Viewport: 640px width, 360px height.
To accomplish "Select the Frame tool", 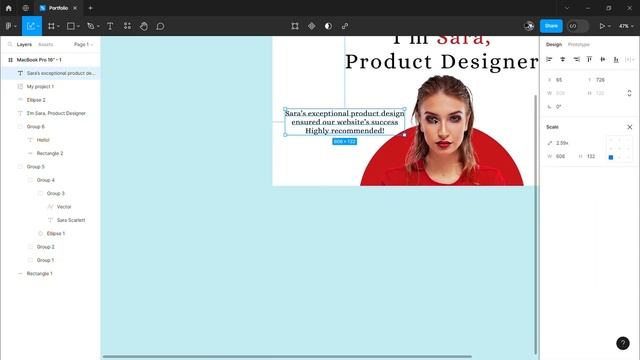I will [x=51, y=26].
